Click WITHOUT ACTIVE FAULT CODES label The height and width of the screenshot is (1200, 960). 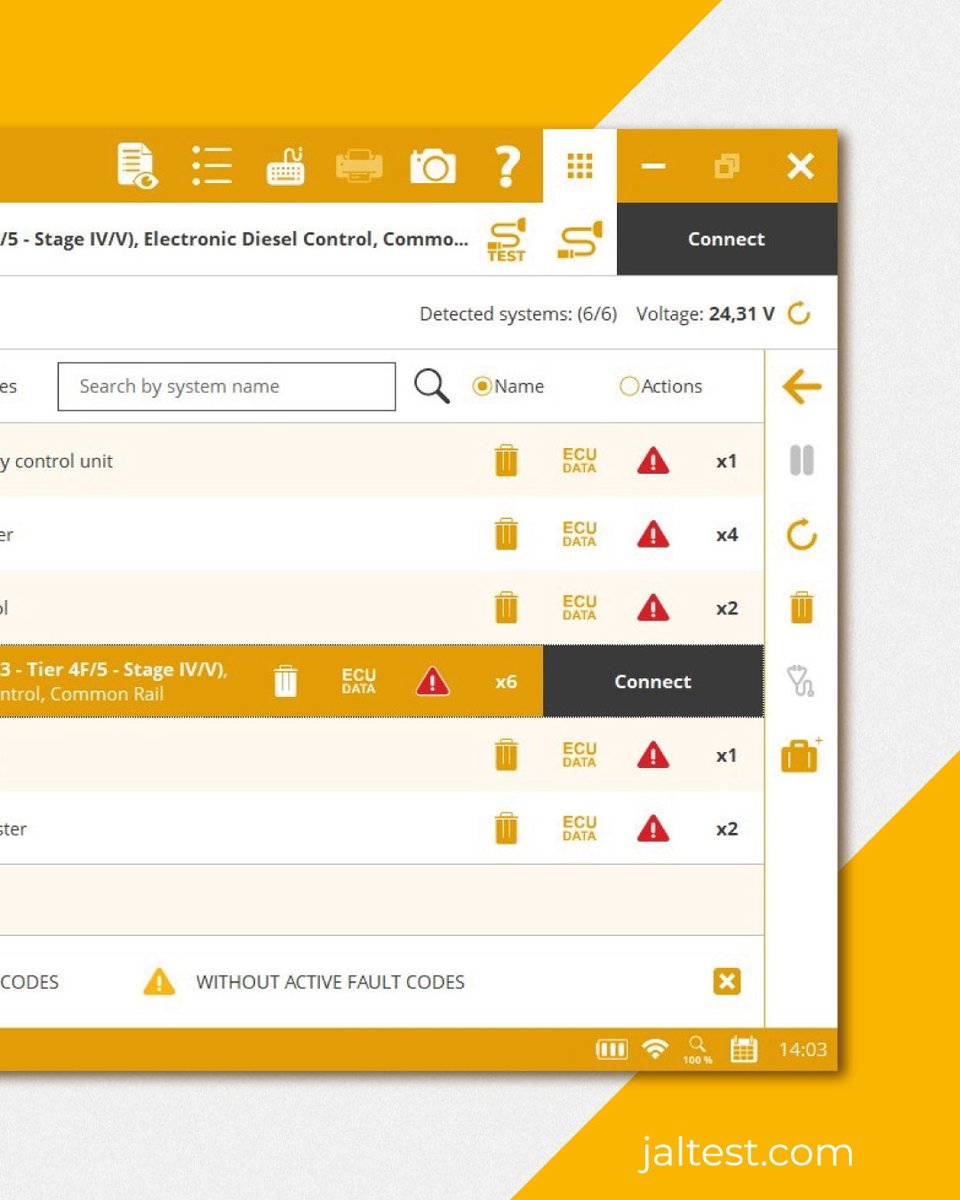coord(330,982)
